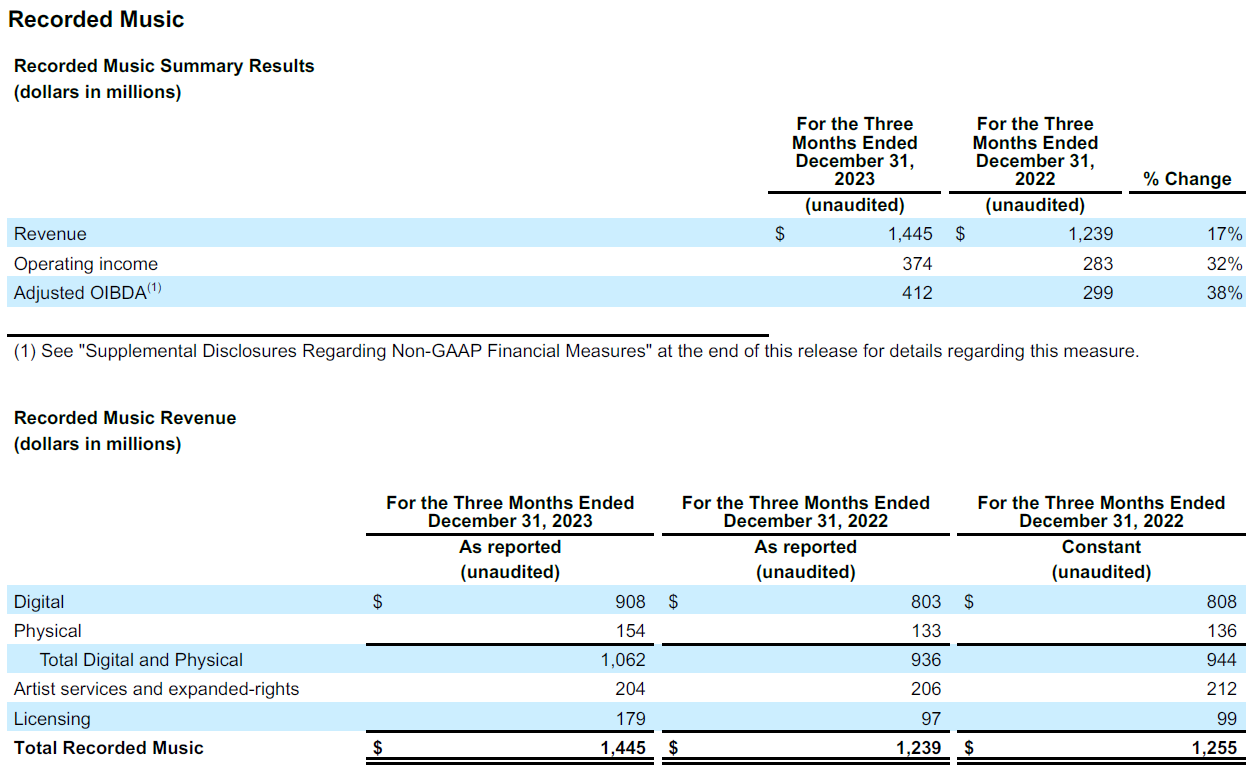The image size is (1255, 771).
Task: Click the "Operating income" row label
Action: click(86, 264)
